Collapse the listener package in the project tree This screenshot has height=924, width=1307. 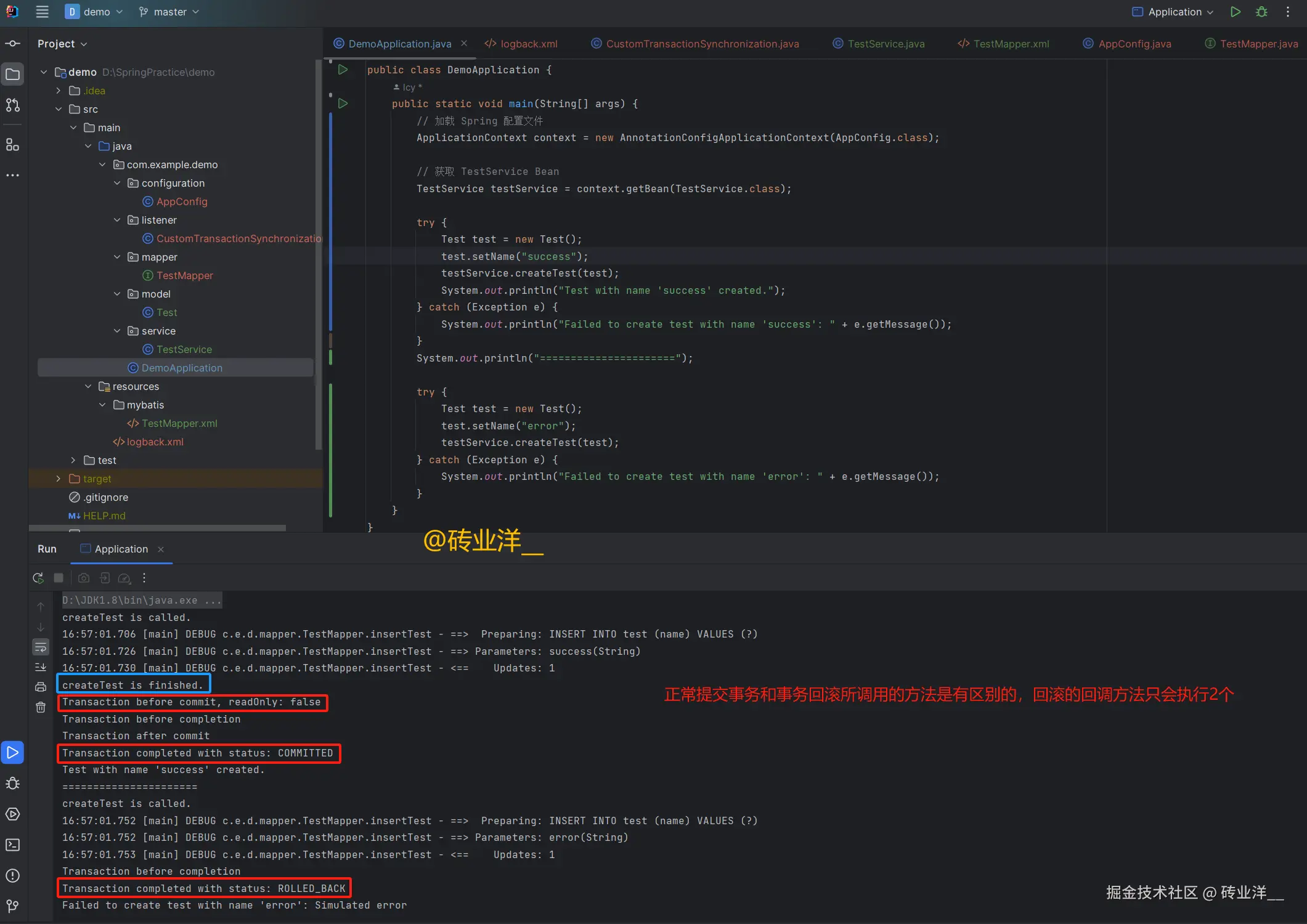117,220
